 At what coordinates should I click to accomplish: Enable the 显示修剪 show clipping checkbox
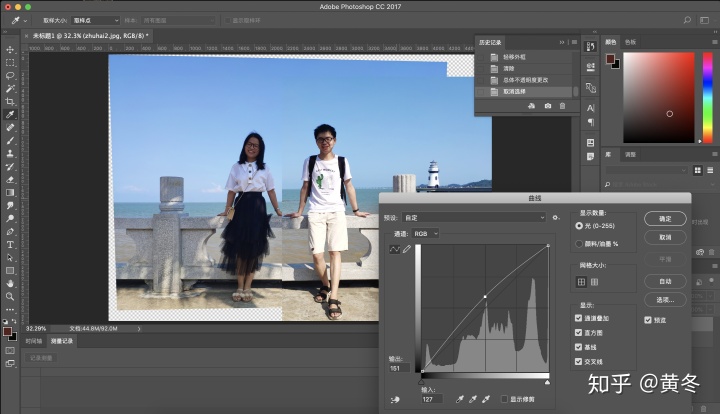(504, 399)
